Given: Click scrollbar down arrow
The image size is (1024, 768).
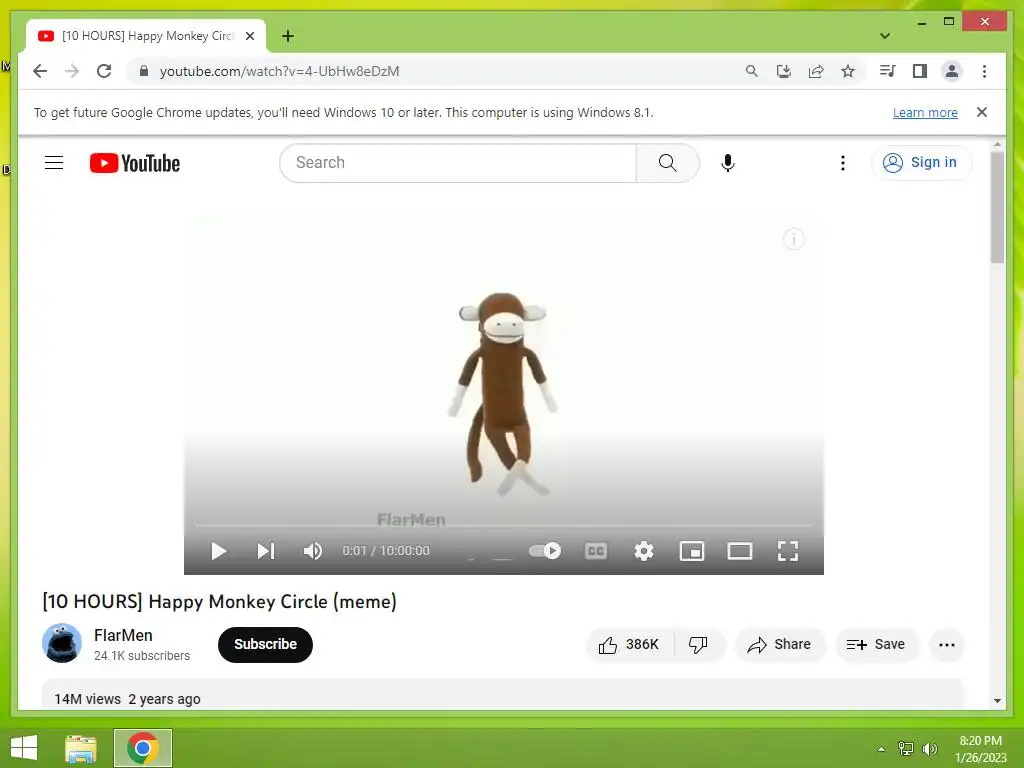Looking at the screenshot, I should point(997,701).
